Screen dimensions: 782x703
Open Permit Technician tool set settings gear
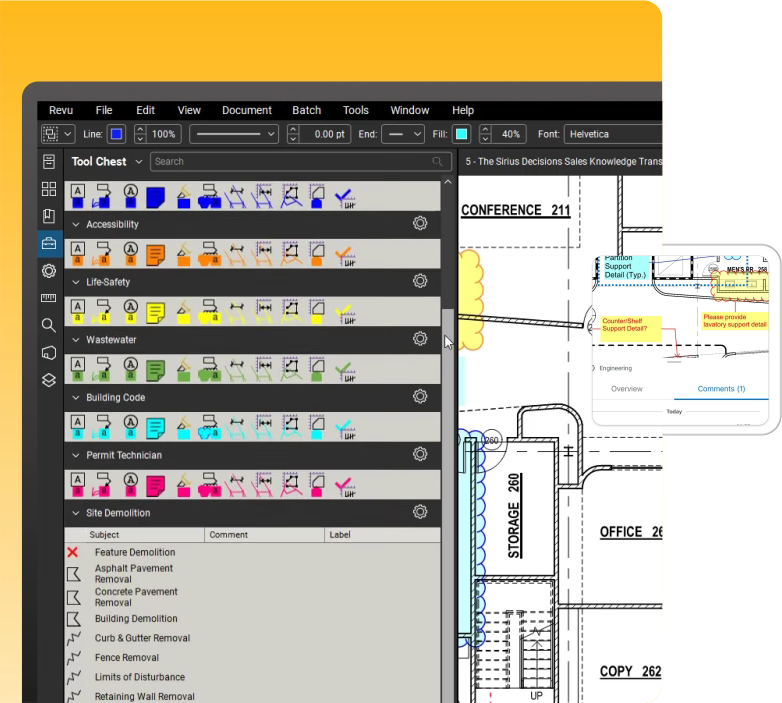[x=420, y=455]
